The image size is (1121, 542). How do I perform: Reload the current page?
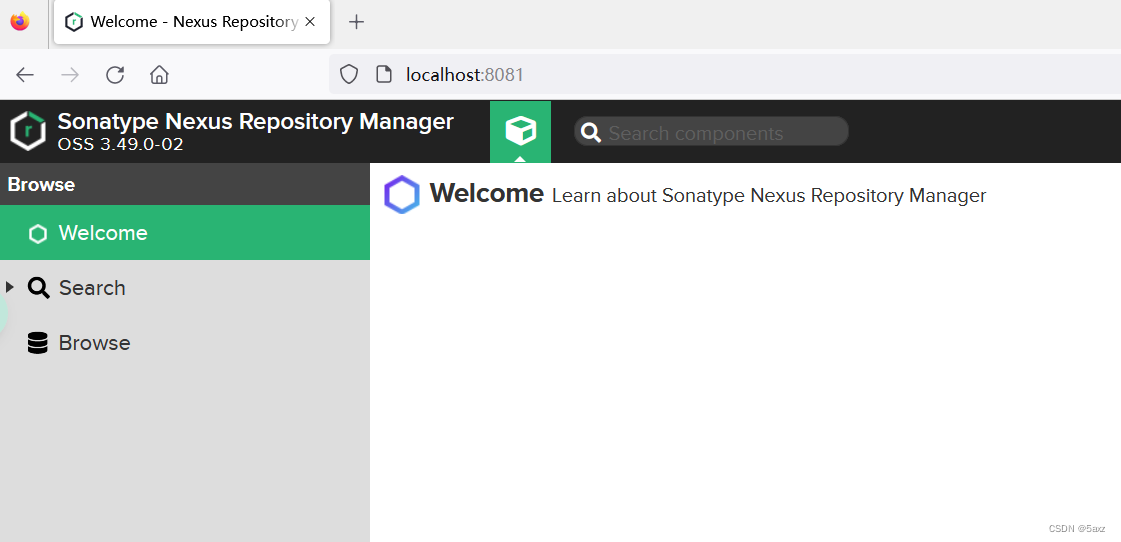[115, 75]
